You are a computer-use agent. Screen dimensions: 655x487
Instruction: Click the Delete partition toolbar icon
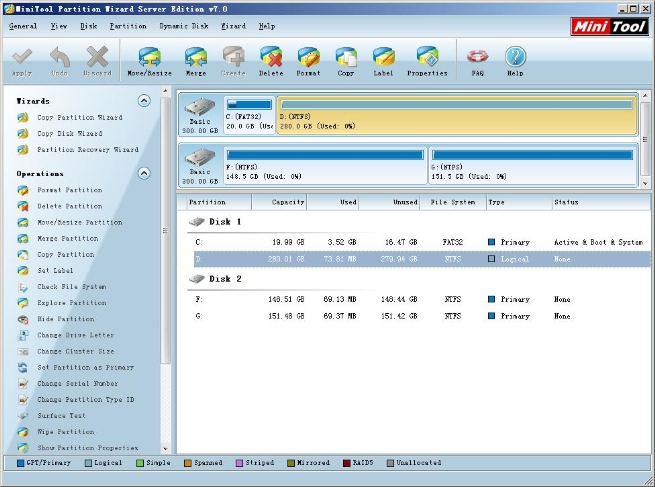(271, 57)
